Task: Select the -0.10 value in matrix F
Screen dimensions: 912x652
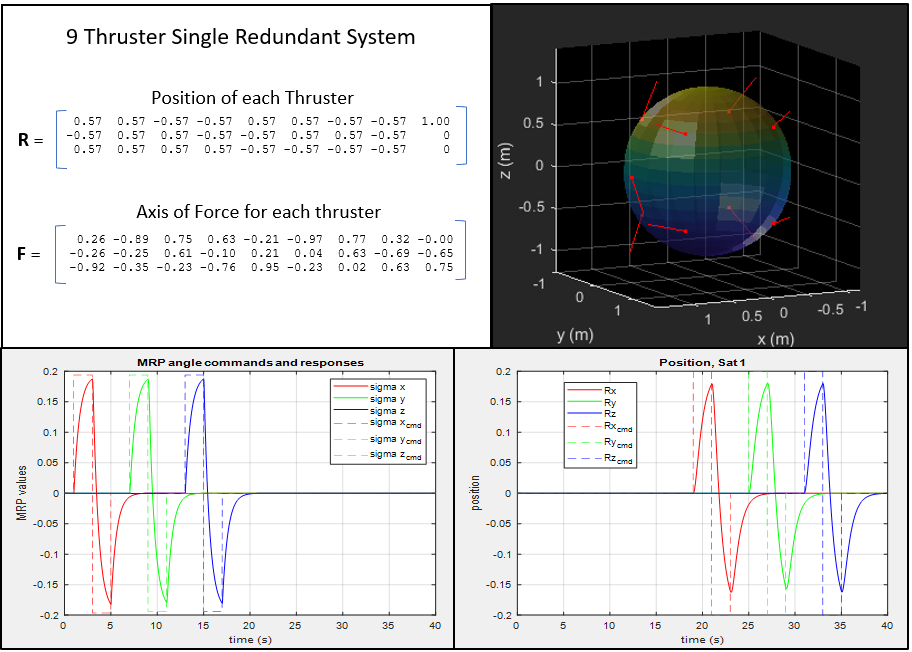Action: pos(218,254)
